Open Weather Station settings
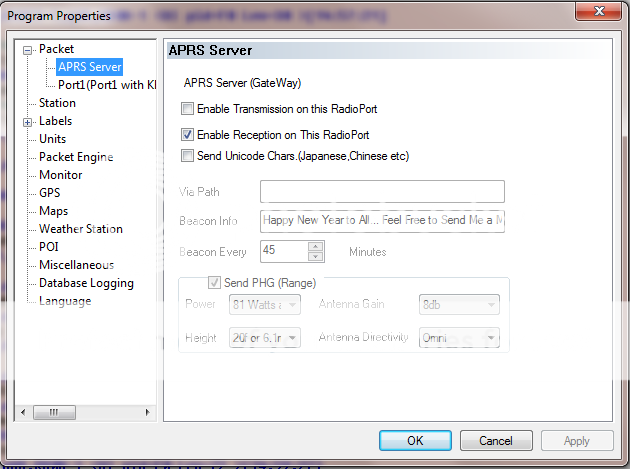The height and width of the screenshot is (469, 630). tap(80, 229)
